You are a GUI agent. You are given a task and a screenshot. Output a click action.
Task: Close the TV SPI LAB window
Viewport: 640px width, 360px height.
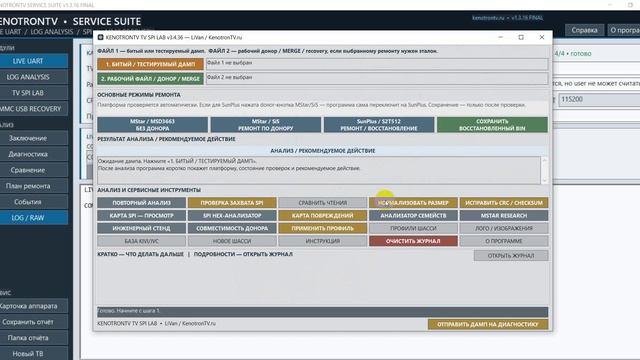point(542,37)
